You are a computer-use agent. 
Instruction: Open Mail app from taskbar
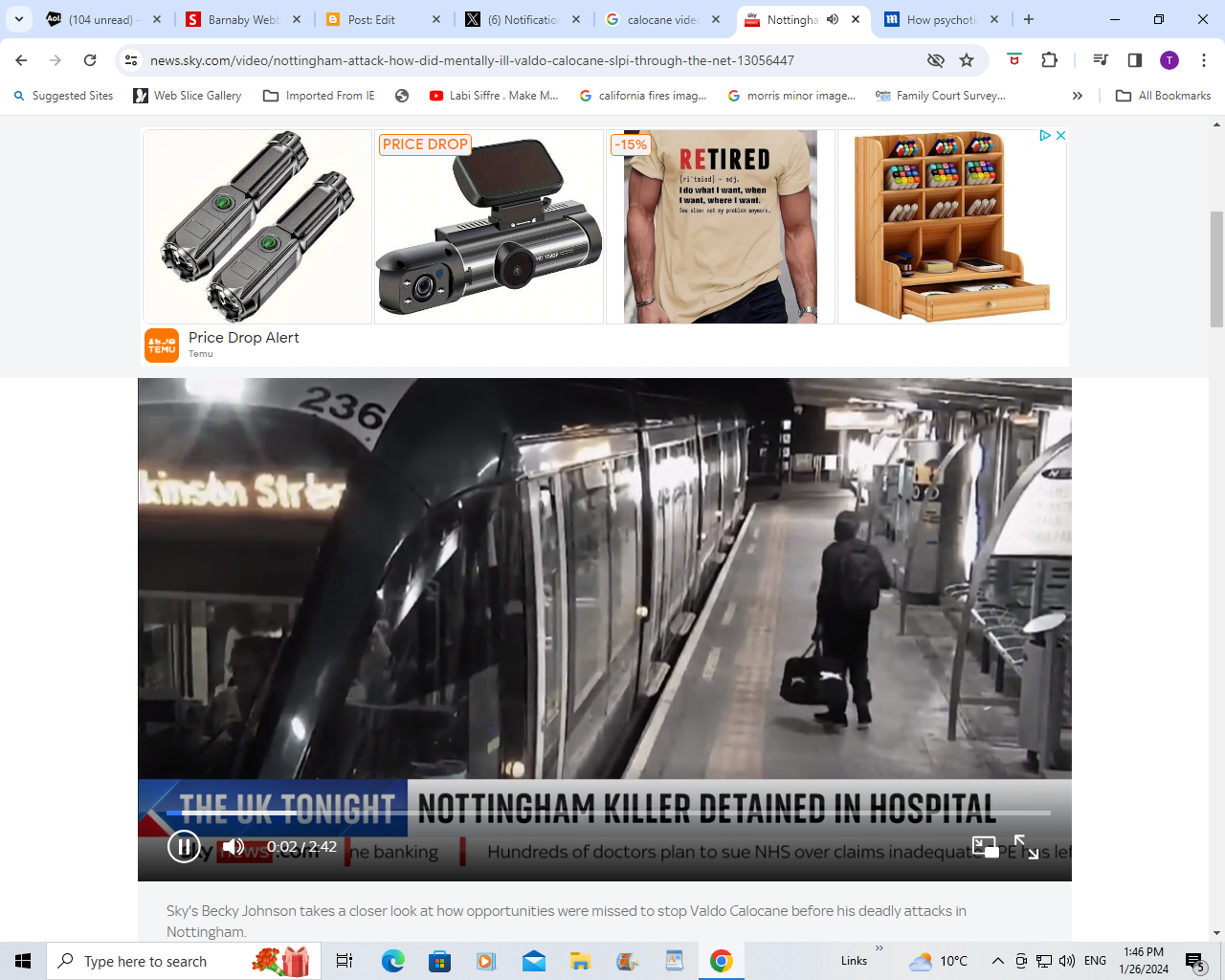pyautogui.click(x=534, y=961)
